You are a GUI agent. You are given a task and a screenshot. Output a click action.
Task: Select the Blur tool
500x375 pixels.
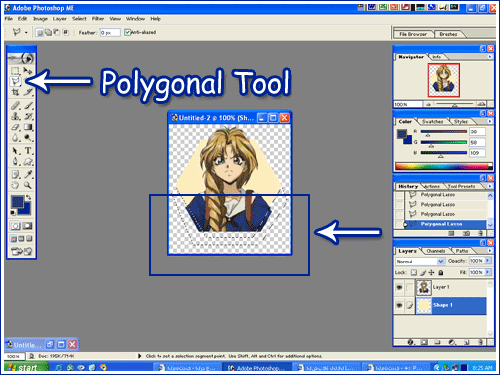coord(15,138)
